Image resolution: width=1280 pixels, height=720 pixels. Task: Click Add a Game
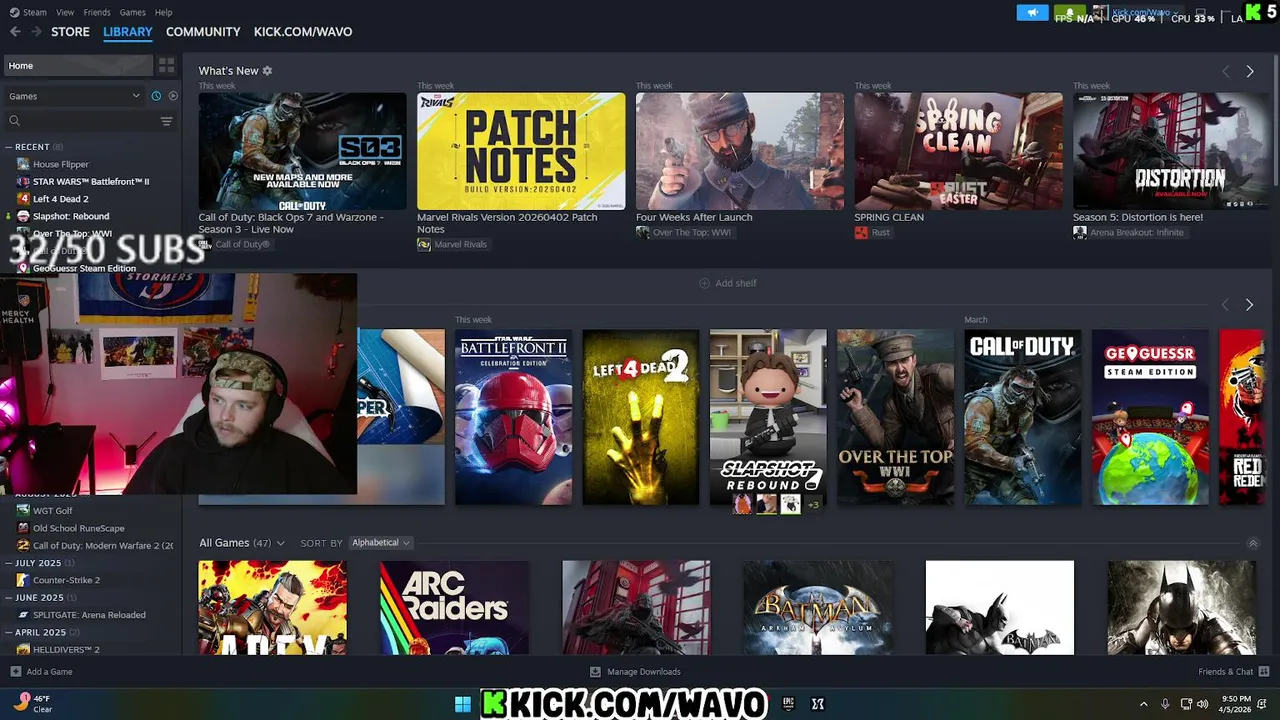click(x=41, y=672)
